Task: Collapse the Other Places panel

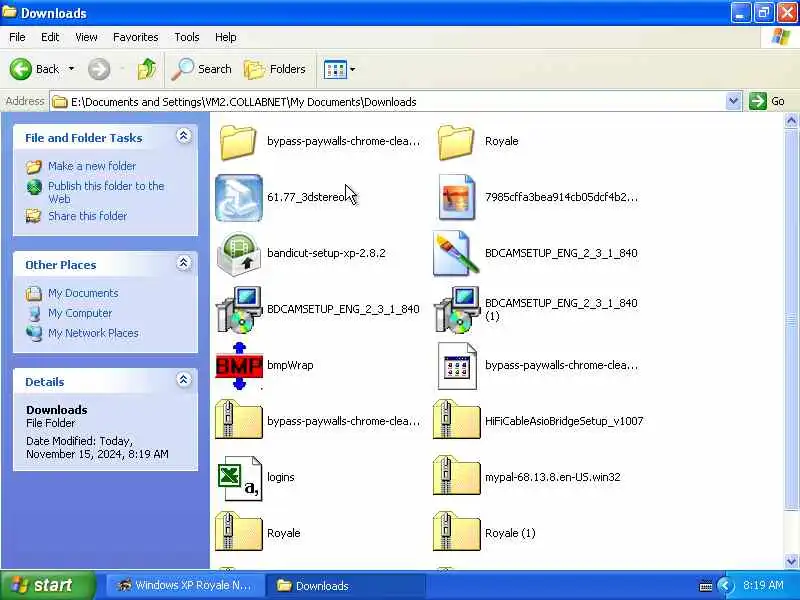Action: click(x=184, y=263)
